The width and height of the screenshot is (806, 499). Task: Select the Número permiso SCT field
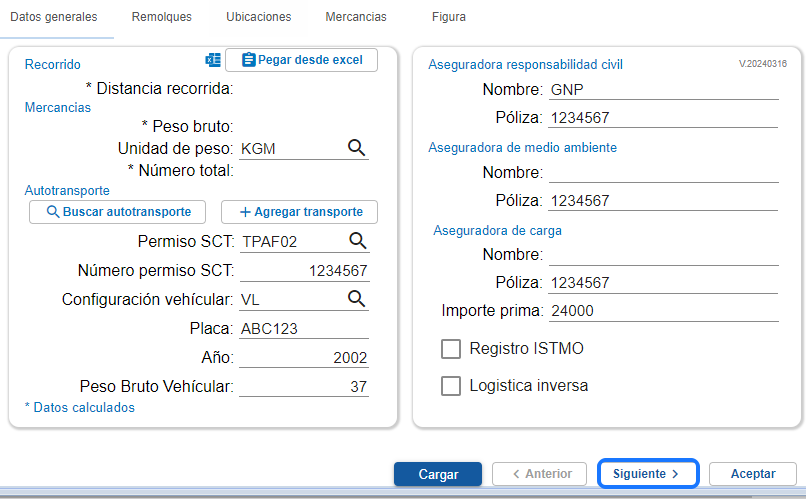(x=304, y=271)
